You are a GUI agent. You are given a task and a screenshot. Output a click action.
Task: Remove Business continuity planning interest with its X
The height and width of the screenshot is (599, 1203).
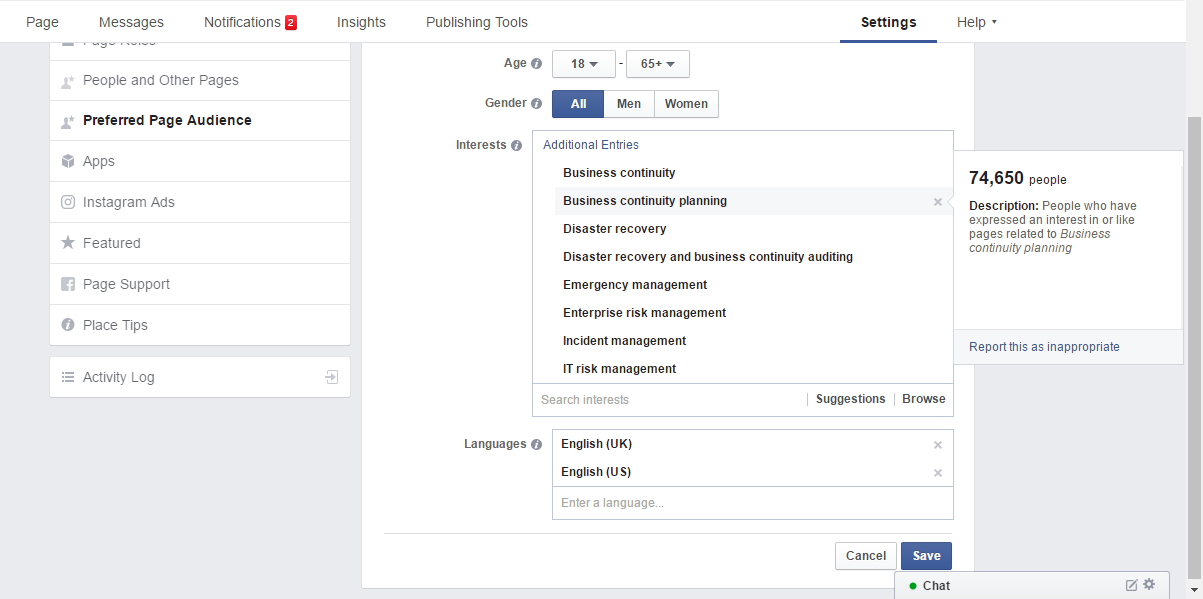pyautogui.click(x=937, y=201)
